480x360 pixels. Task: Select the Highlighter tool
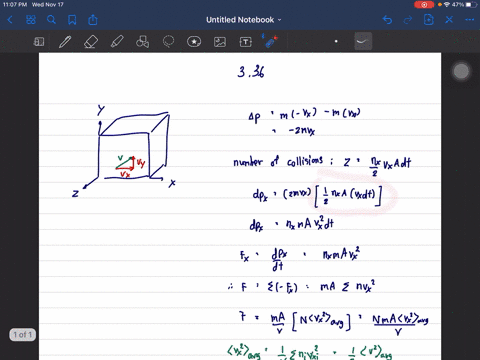[117, 42]
